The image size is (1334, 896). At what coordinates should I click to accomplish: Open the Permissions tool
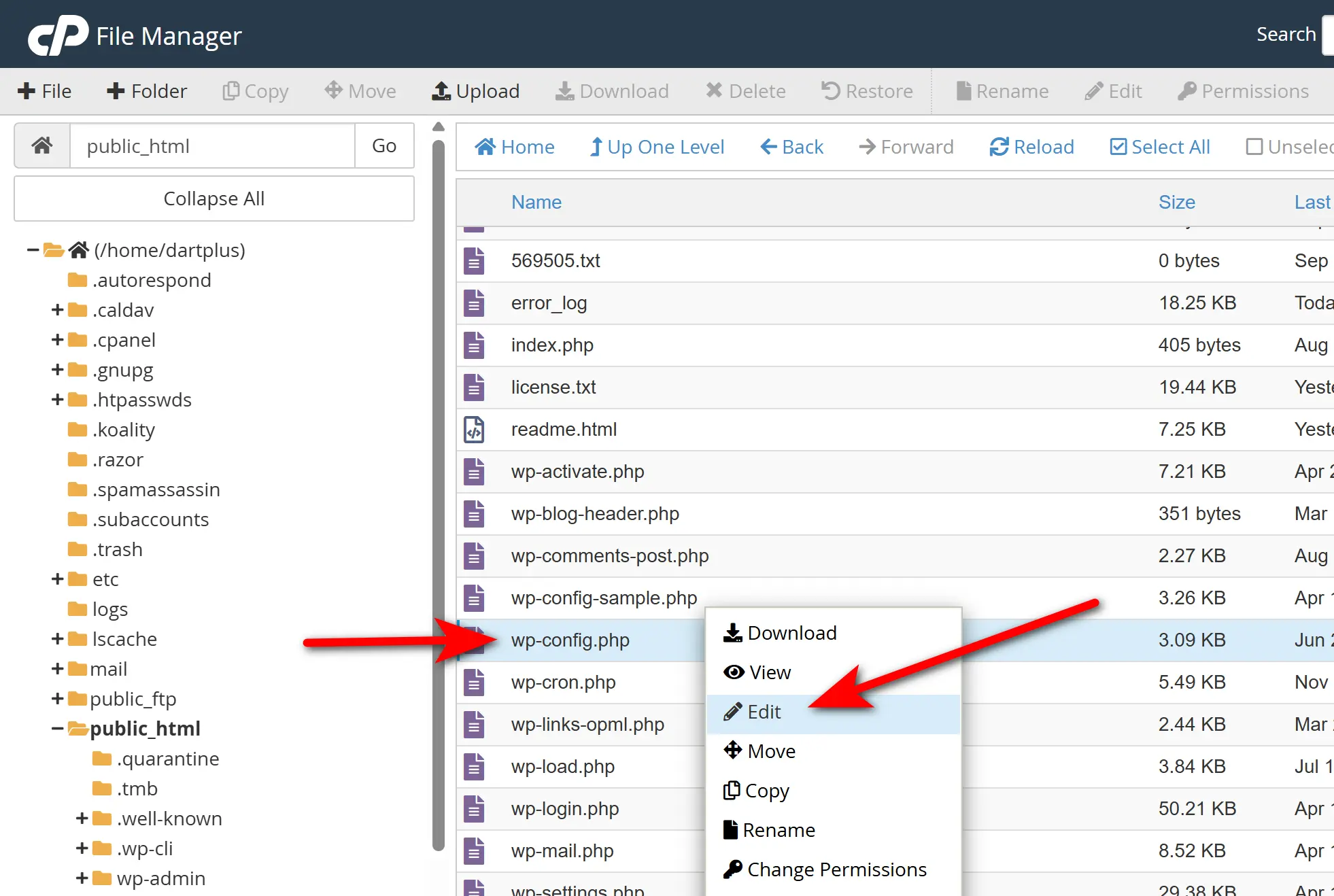pyautogui.click(x=1243, y=90)
